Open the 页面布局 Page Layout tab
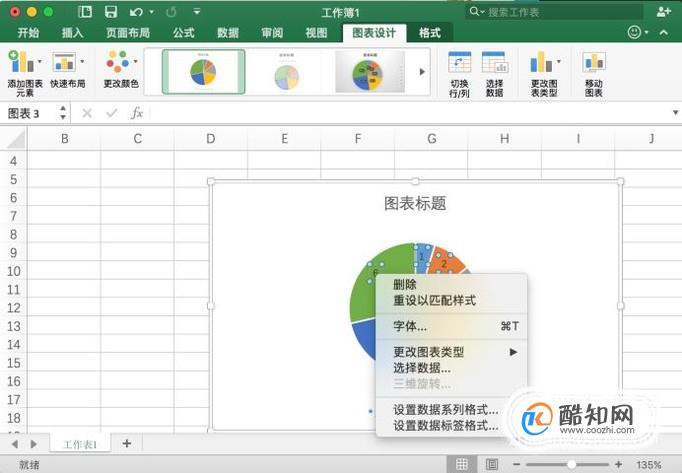 point(128,33)
